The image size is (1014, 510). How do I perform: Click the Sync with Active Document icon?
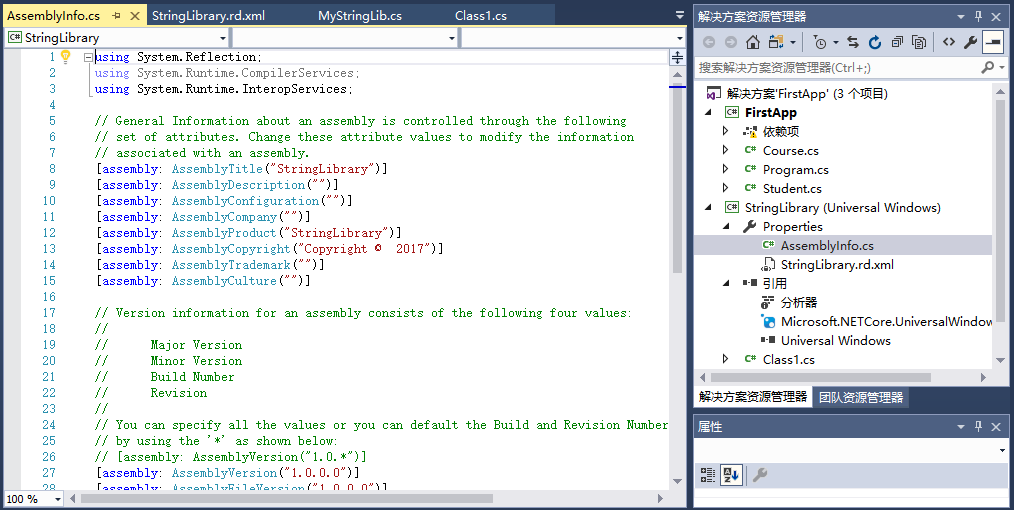(x=853, y=42)
